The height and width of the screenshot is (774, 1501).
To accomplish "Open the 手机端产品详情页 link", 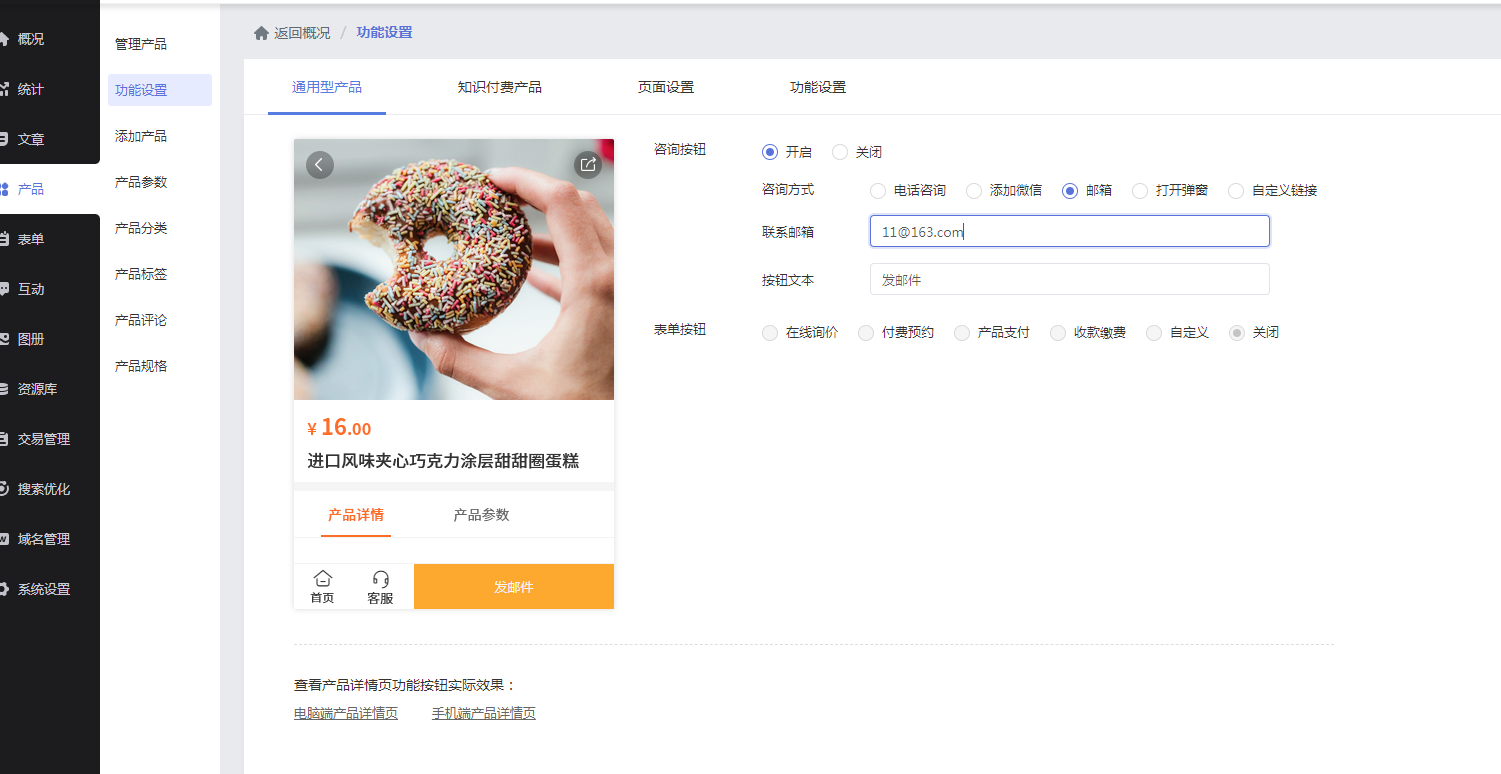I will point(483,713).
